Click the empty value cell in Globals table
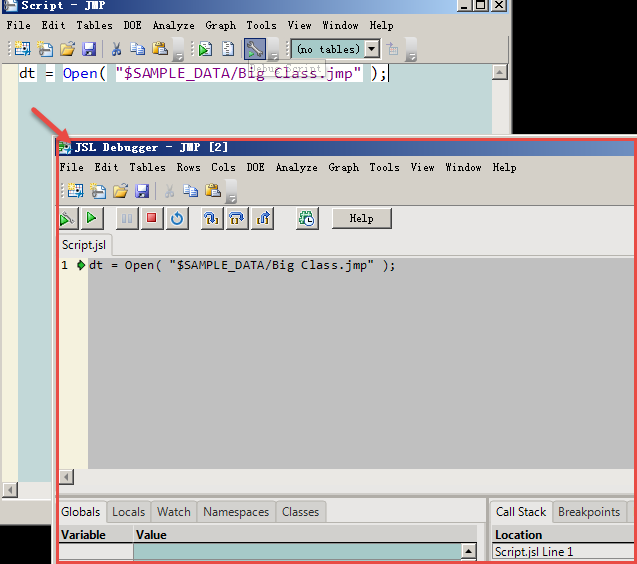Viewport: 637px width, 564px height. coord(297,551)
